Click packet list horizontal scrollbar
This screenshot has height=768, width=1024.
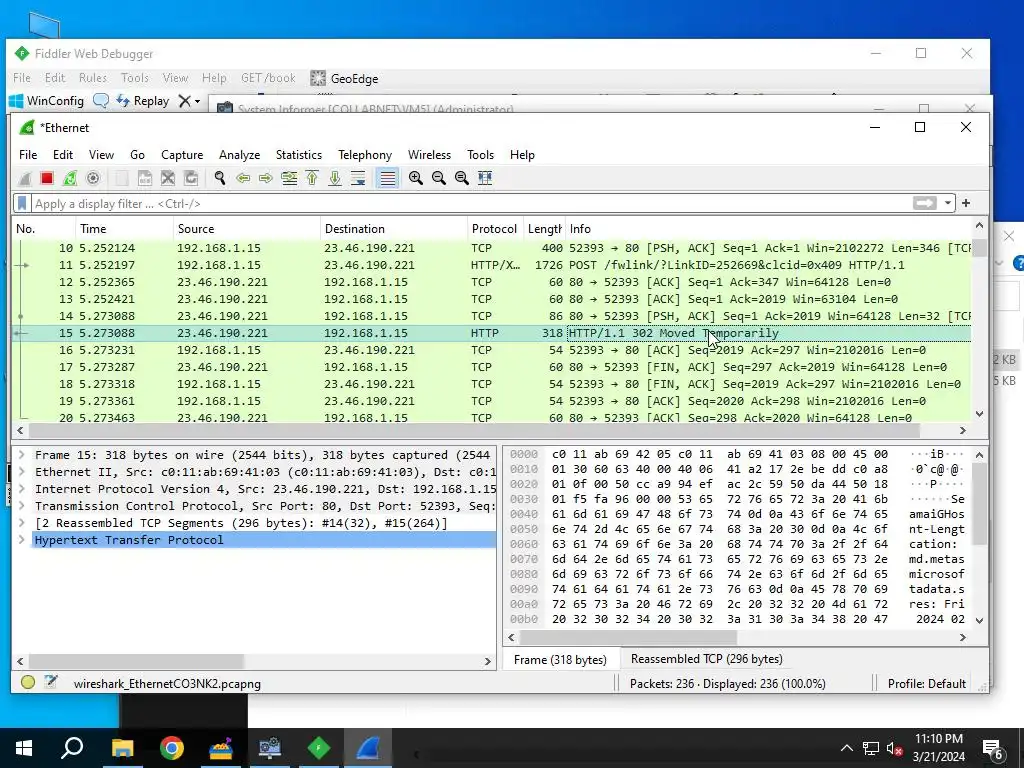pyautogui.click(x=473, y=430)
